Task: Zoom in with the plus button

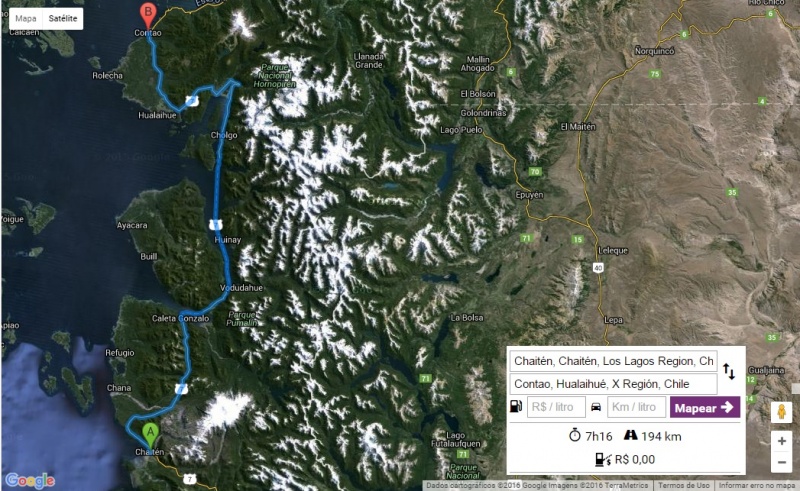Action: click(x=781, y=440)
